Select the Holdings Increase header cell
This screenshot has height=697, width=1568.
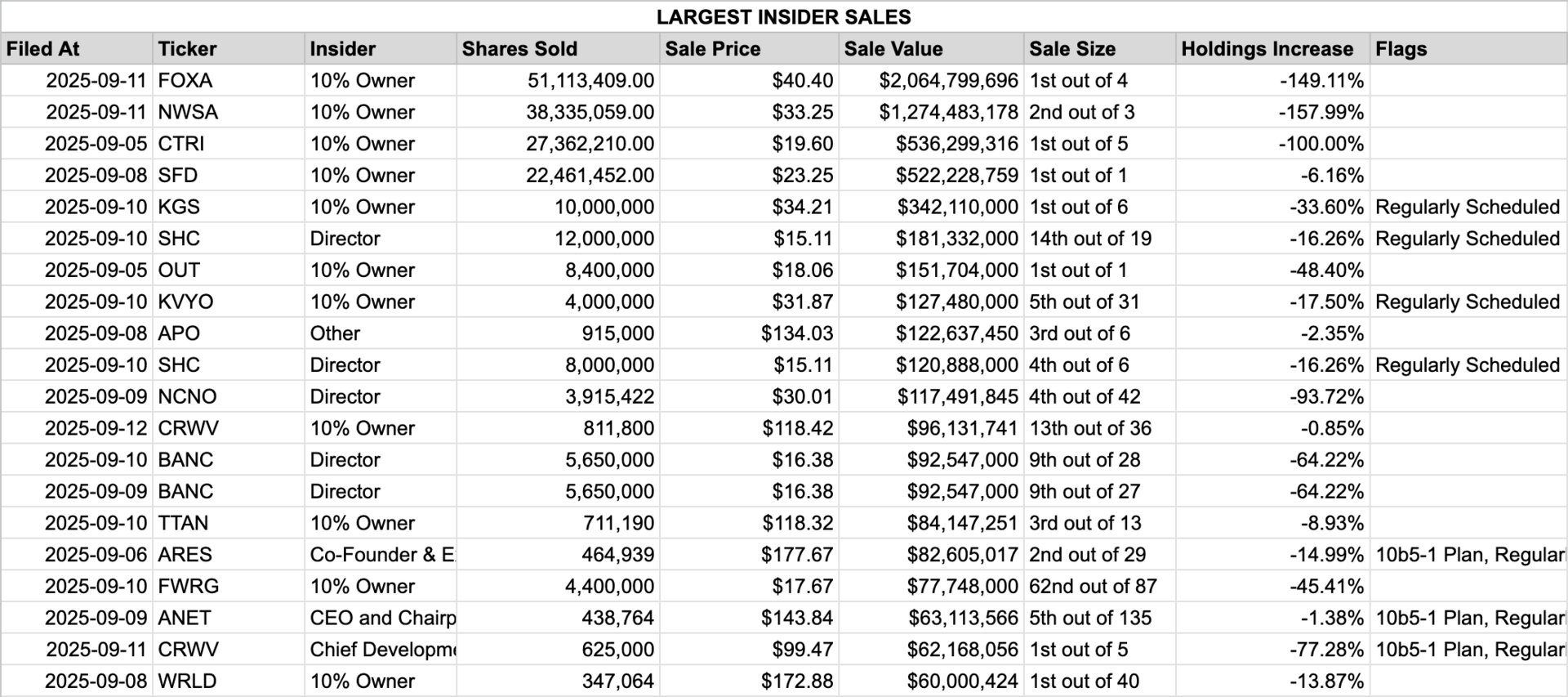1273,49
